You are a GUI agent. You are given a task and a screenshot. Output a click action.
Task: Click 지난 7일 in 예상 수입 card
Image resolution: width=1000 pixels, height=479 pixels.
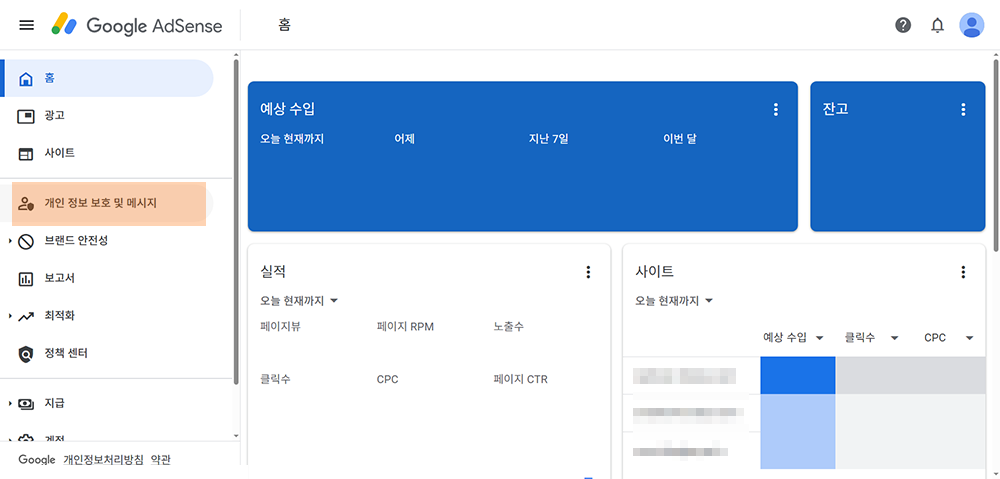pos(548,139)
